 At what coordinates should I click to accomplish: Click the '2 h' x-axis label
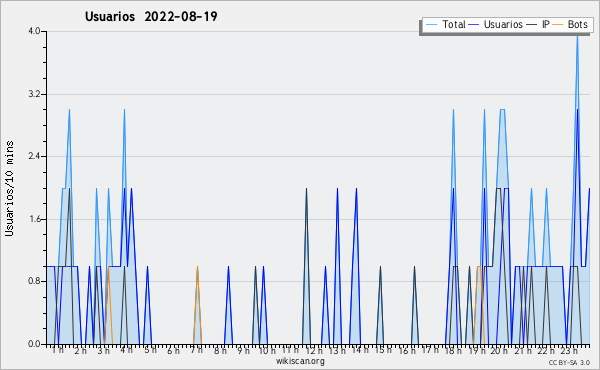[81, 351]
